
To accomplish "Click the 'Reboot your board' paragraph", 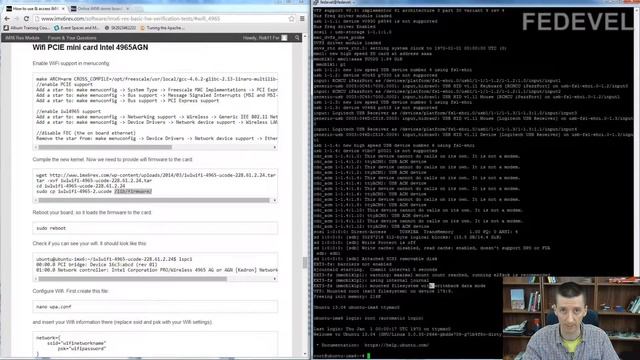I will pos(92,213).
